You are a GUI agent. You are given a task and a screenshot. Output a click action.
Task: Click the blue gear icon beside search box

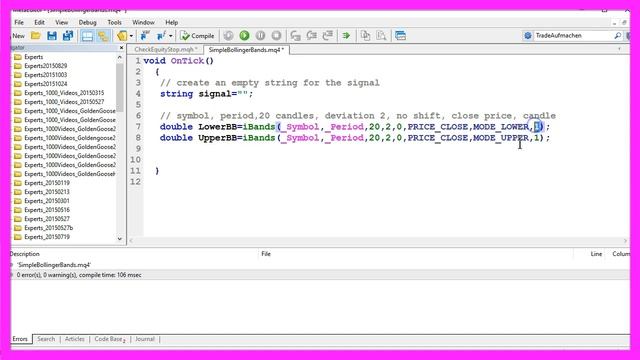[x=528, y=36]
